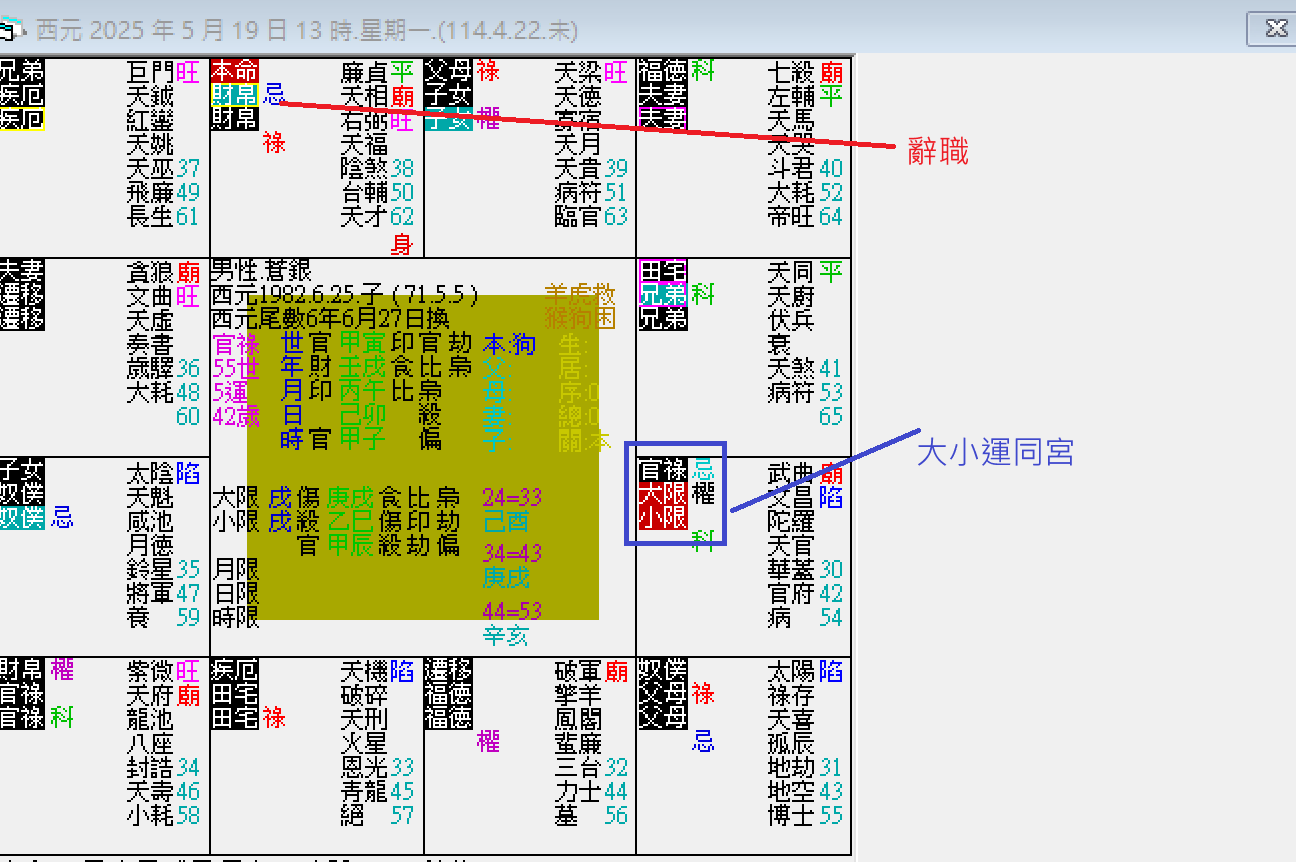Click the 天機 star
Viewport: 1296px width, 862px height.
tap(364, 671)
